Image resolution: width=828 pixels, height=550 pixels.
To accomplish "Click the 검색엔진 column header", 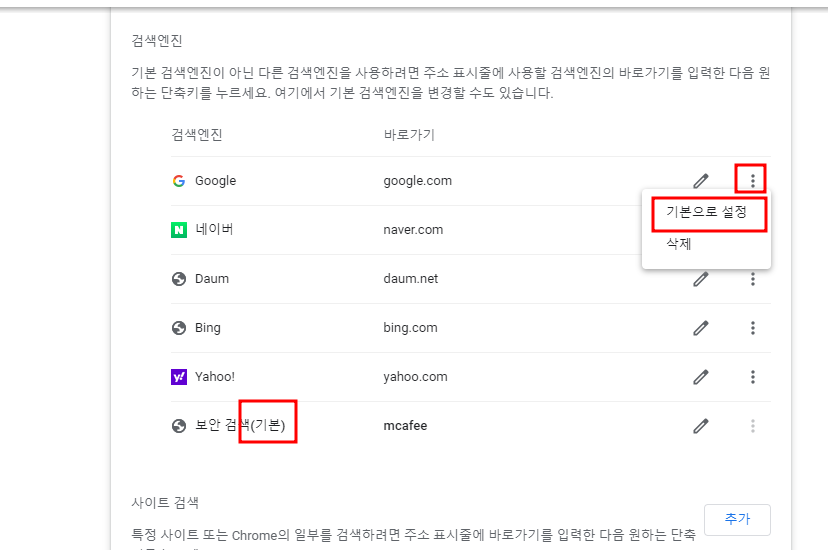I will [x=197, y=135].
